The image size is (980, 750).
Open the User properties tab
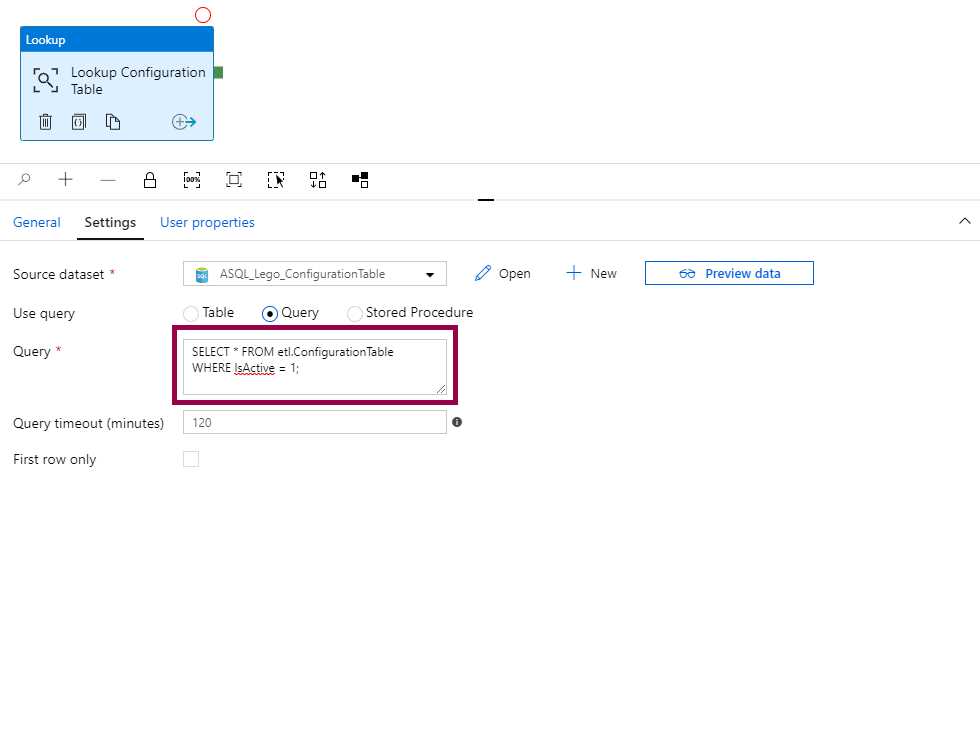click(207, 222)
